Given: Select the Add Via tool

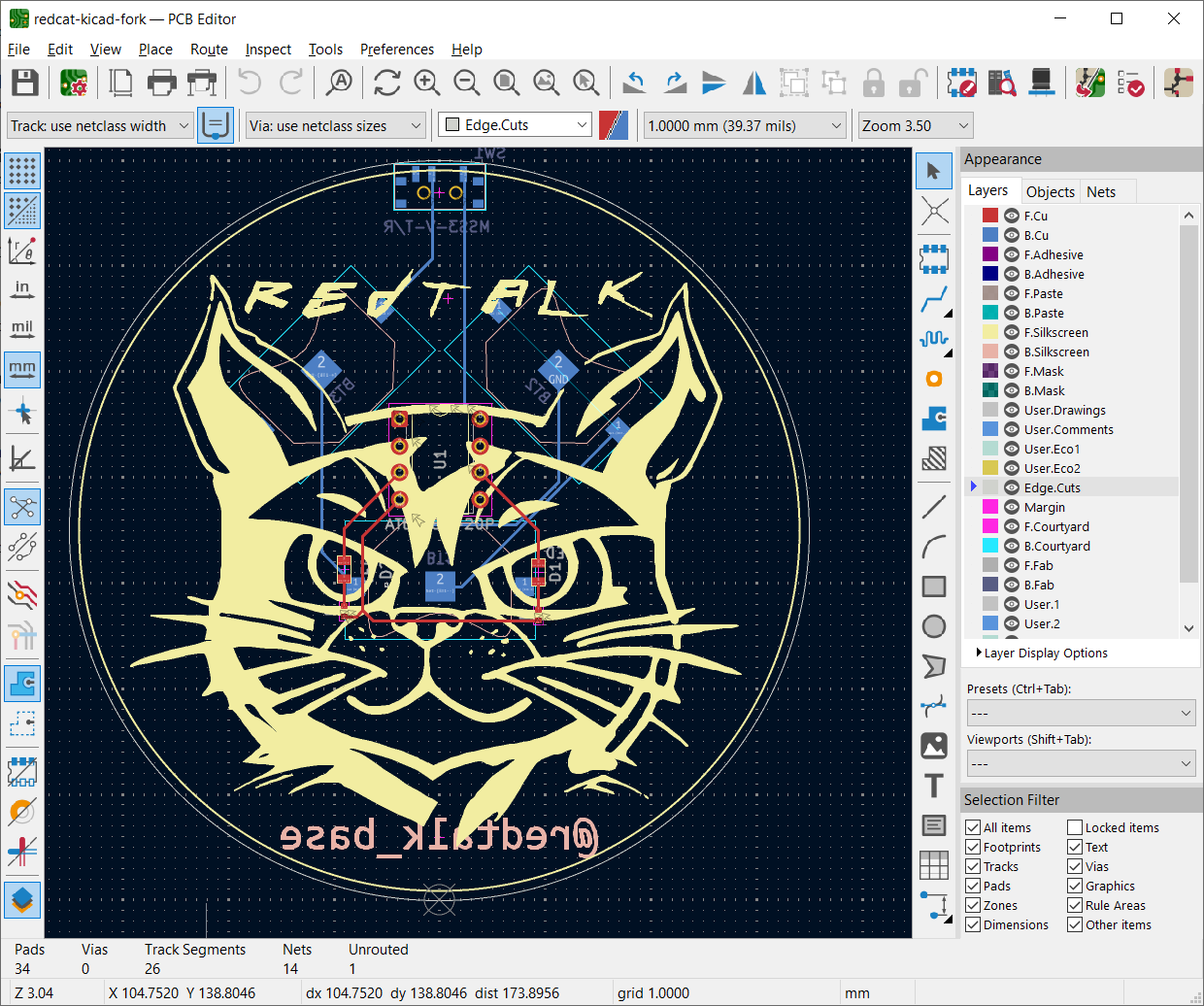Looking at the screenshot, I should (x=934, y=379).
